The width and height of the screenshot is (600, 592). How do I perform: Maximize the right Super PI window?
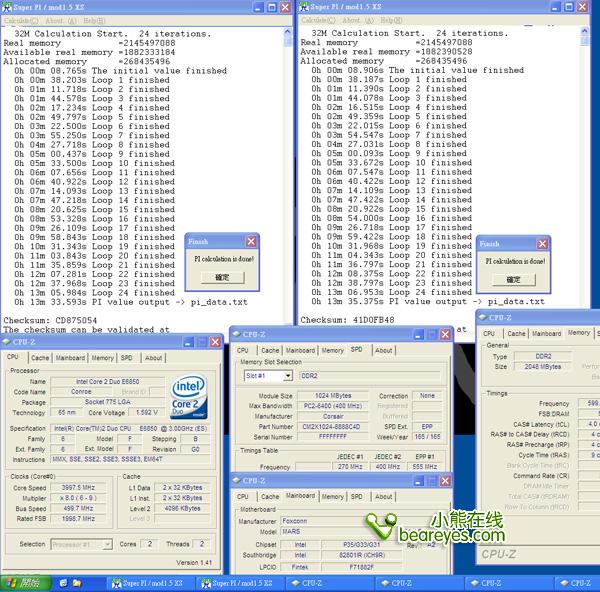(569, 7)
